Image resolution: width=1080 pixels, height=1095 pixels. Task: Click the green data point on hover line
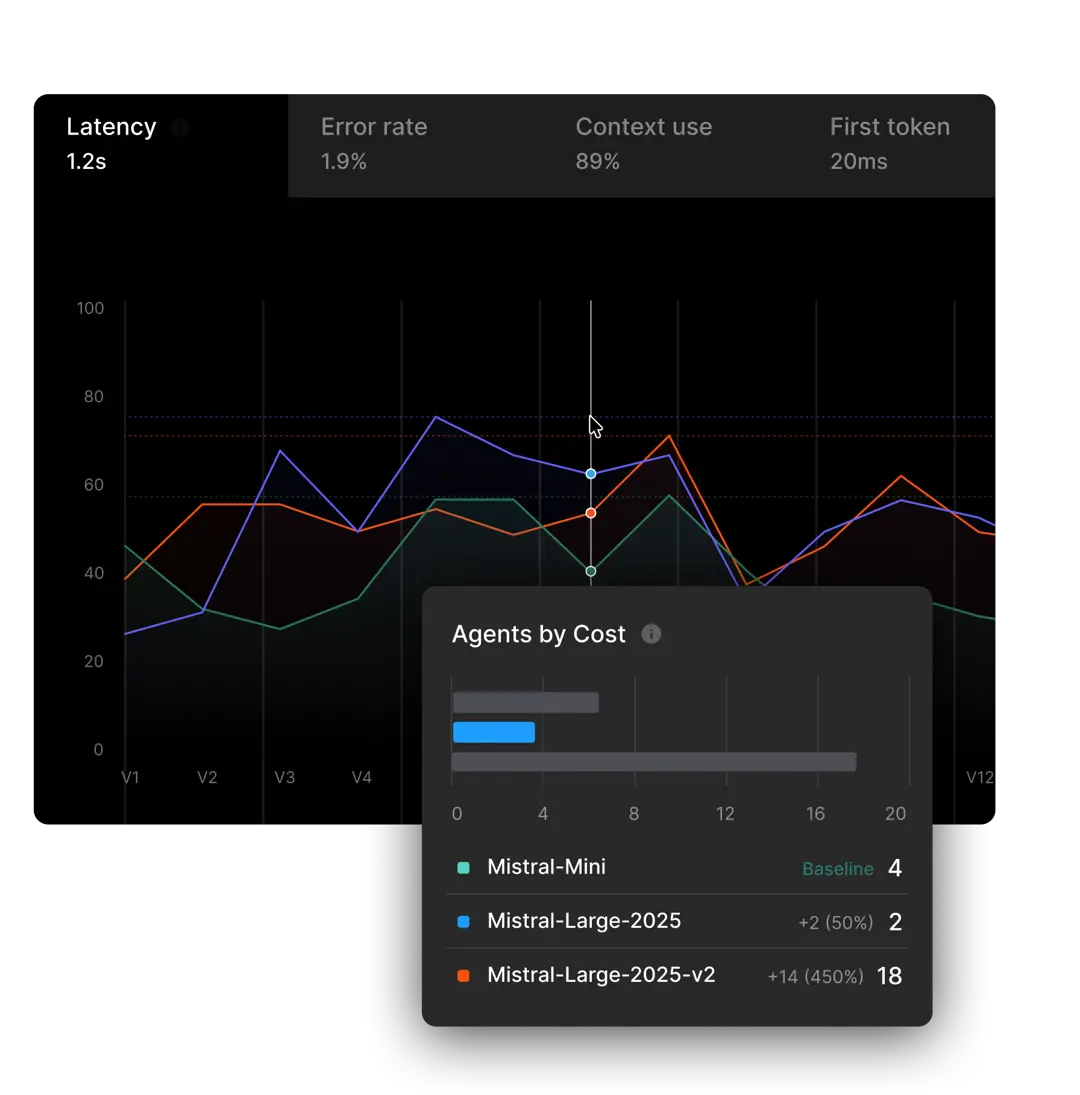tap(591, 571)
